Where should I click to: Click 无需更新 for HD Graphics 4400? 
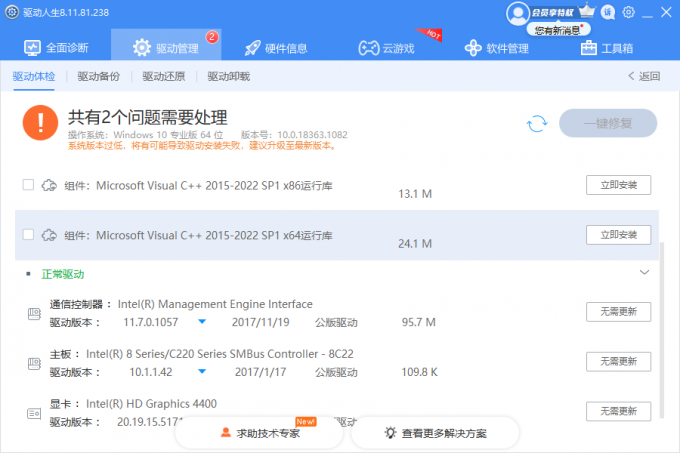(x=618, y=411)
